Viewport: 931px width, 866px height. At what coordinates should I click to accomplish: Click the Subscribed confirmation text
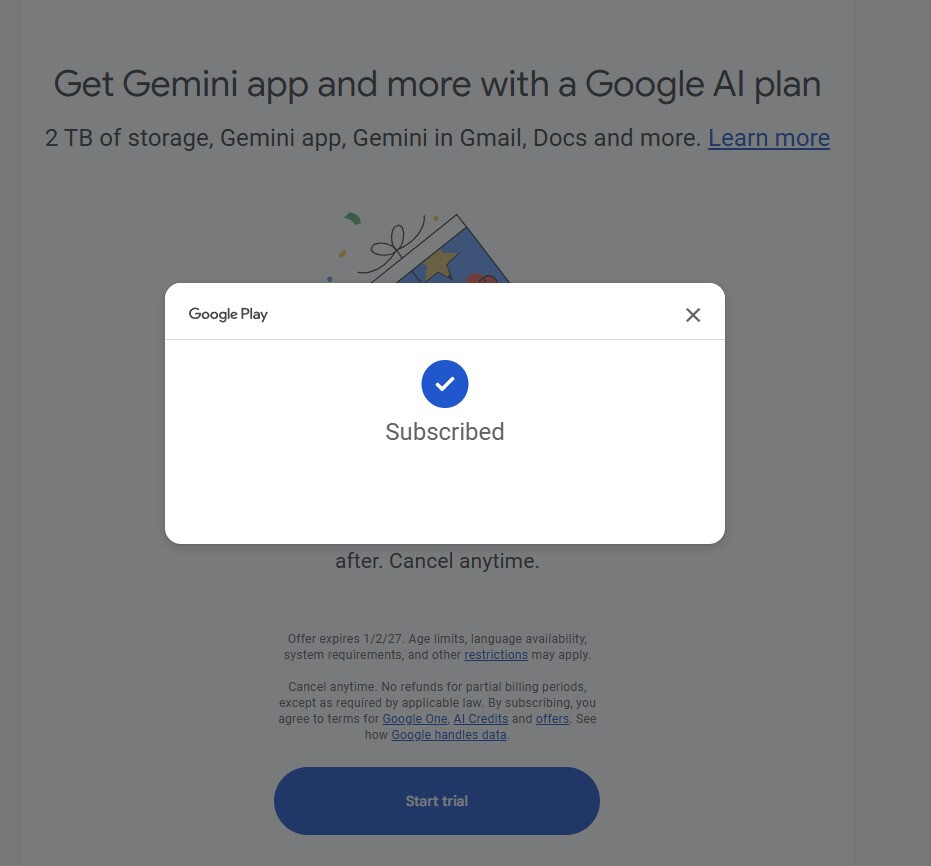445,432
